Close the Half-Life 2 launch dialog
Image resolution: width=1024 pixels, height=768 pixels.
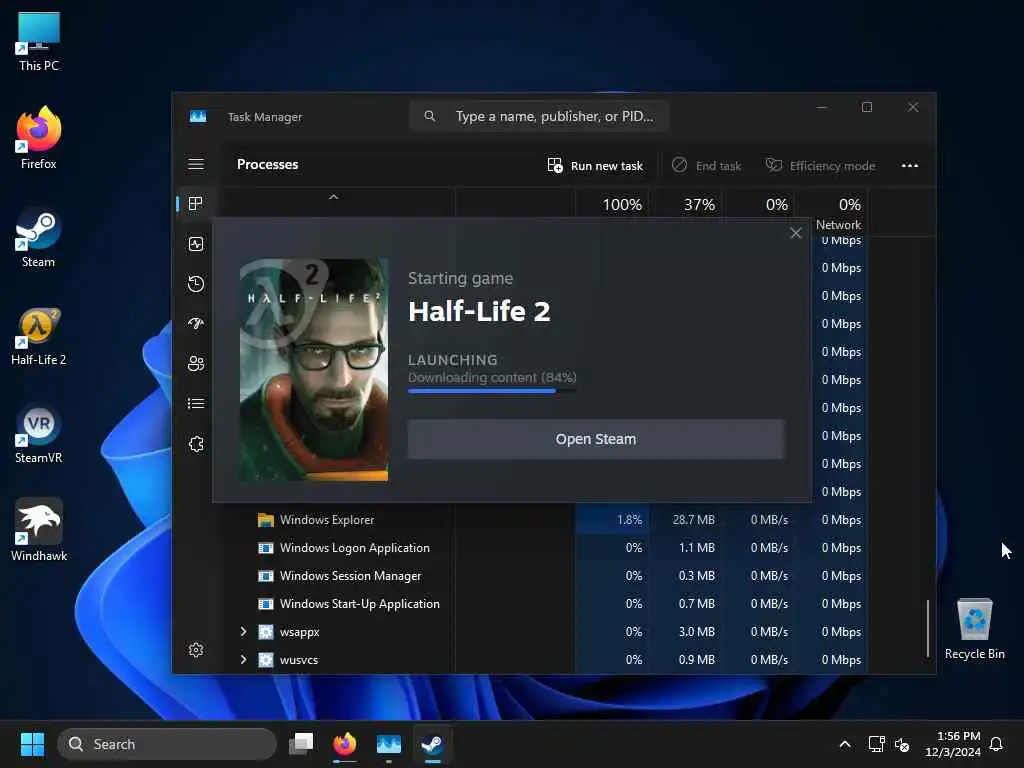point(795,233)
